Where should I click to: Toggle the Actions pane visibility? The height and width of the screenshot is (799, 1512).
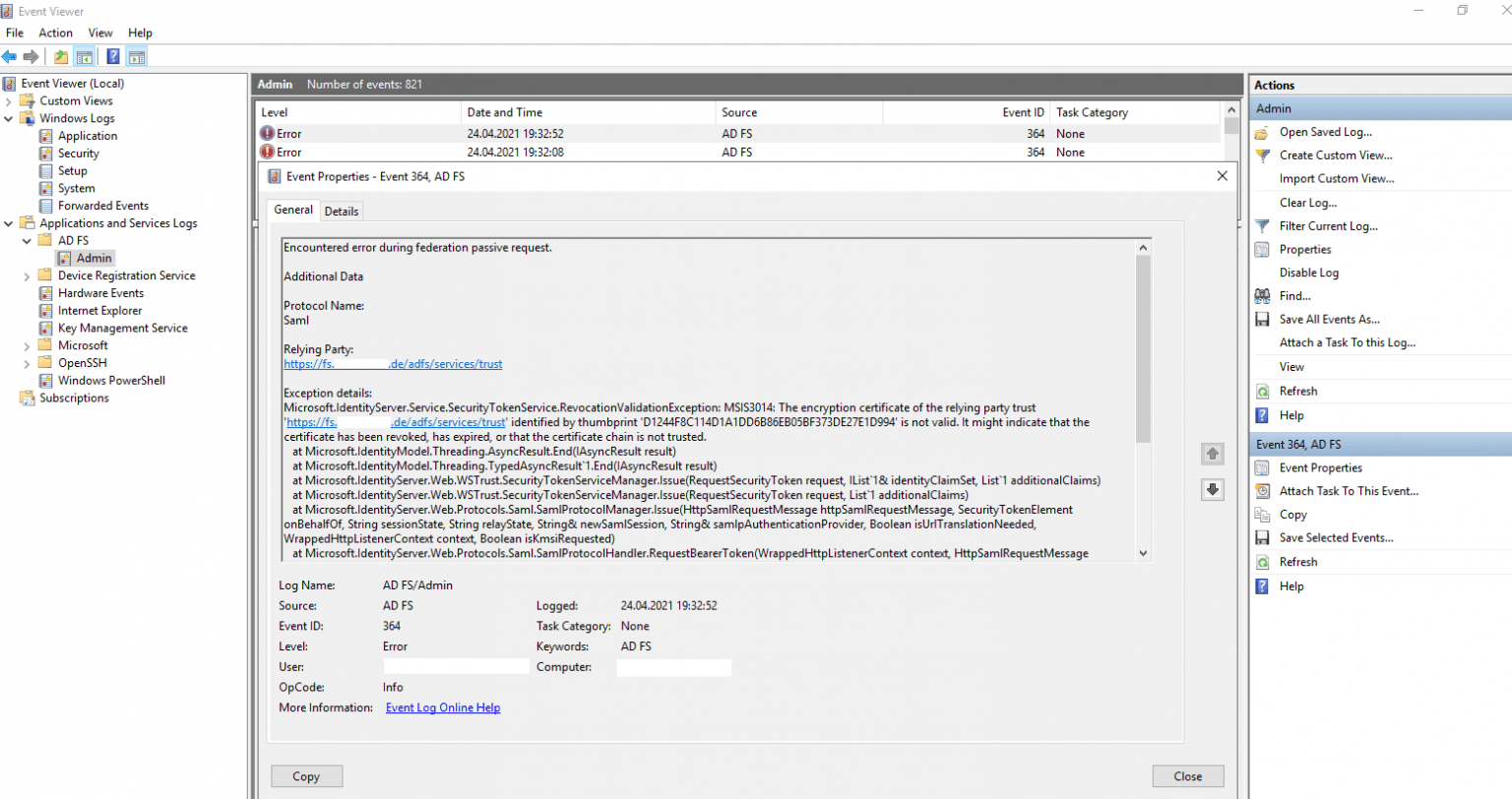point(136,56)
